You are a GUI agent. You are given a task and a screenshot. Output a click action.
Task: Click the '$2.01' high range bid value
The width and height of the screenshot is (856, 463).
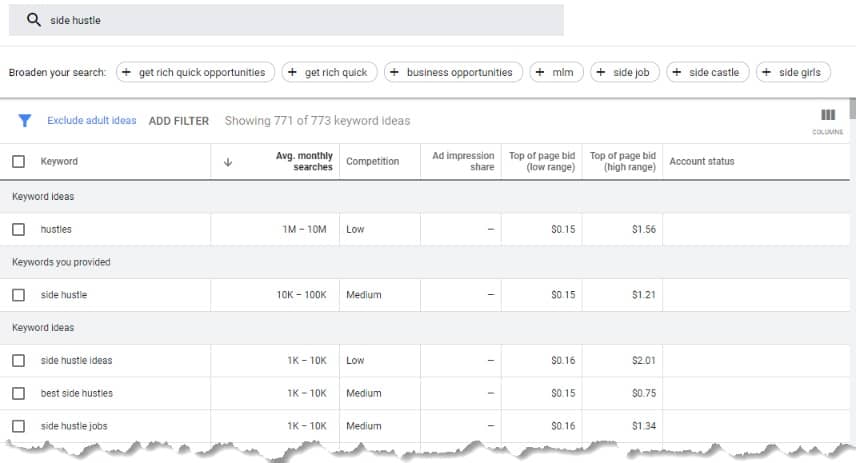[x=644, y=360]
